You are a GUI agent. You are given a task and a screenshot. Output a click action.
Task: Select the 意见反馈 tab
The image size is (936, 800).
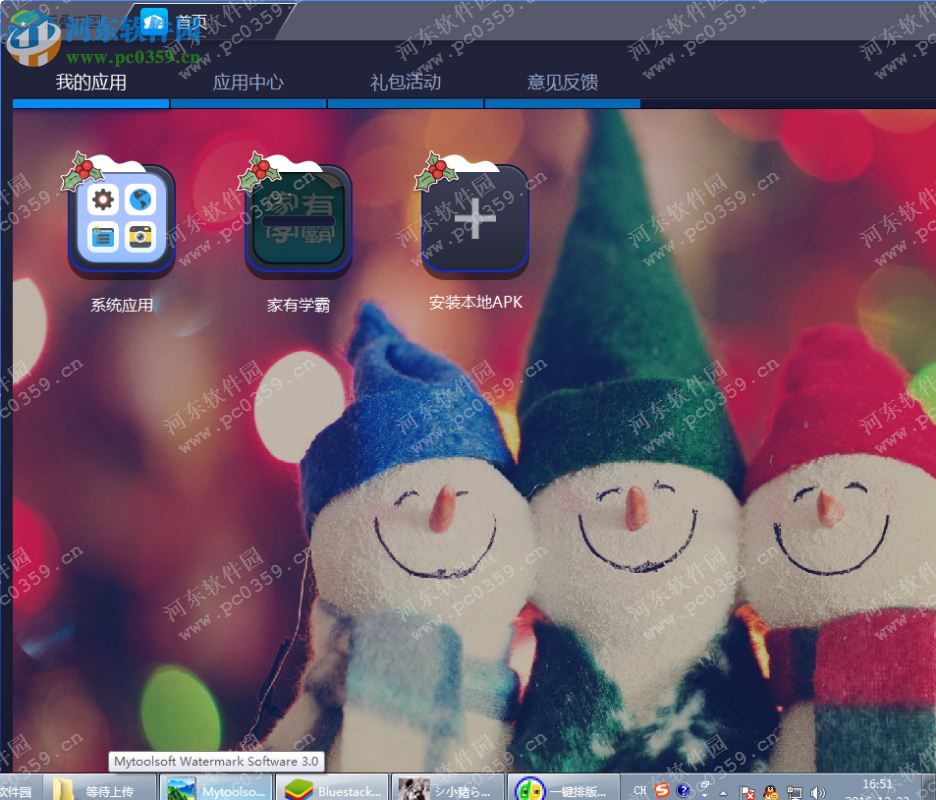pyautogui.click(x=562, y=82)
